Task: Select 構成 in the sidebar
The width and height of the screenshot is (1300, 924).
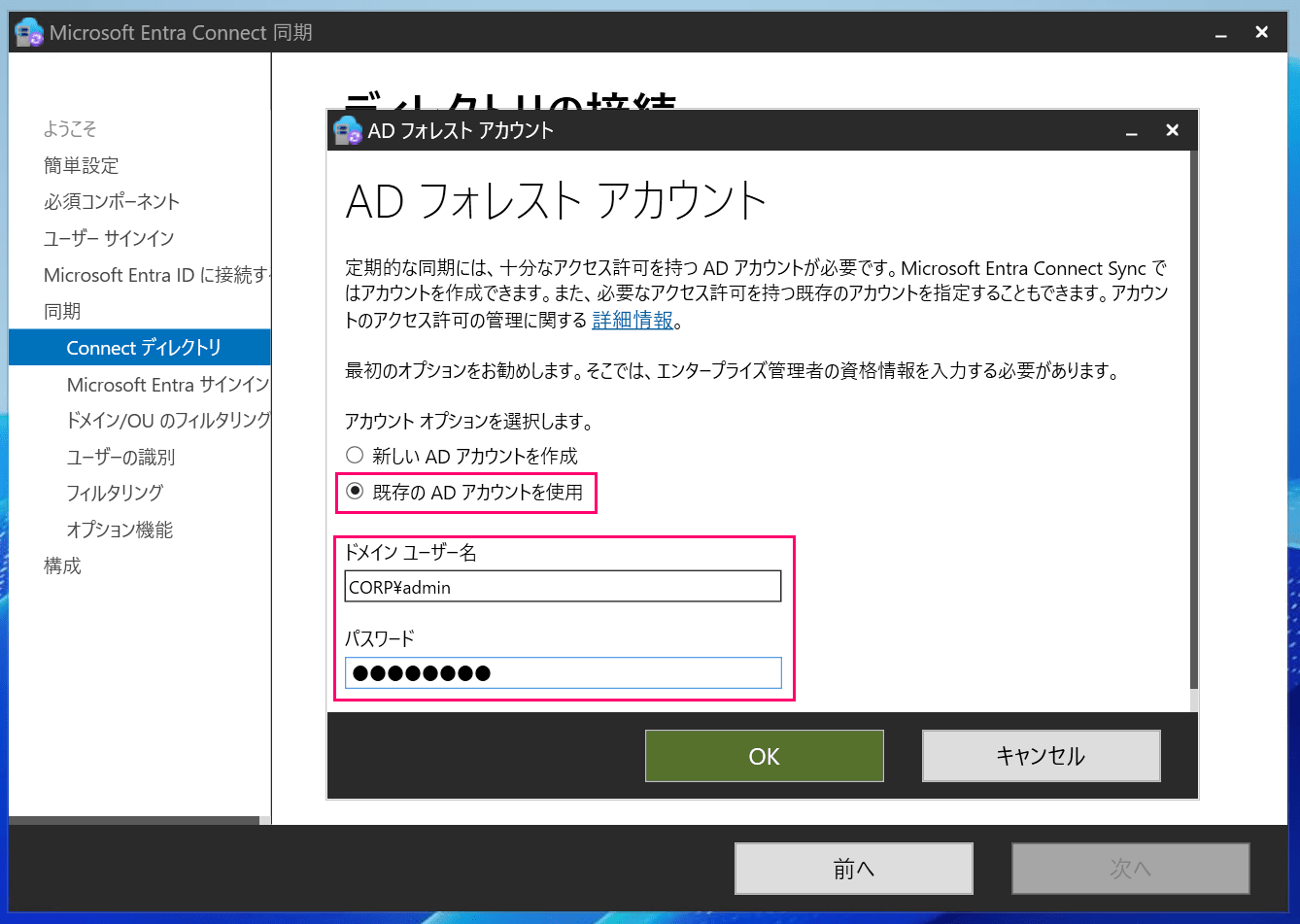Action: coord(62,565)
